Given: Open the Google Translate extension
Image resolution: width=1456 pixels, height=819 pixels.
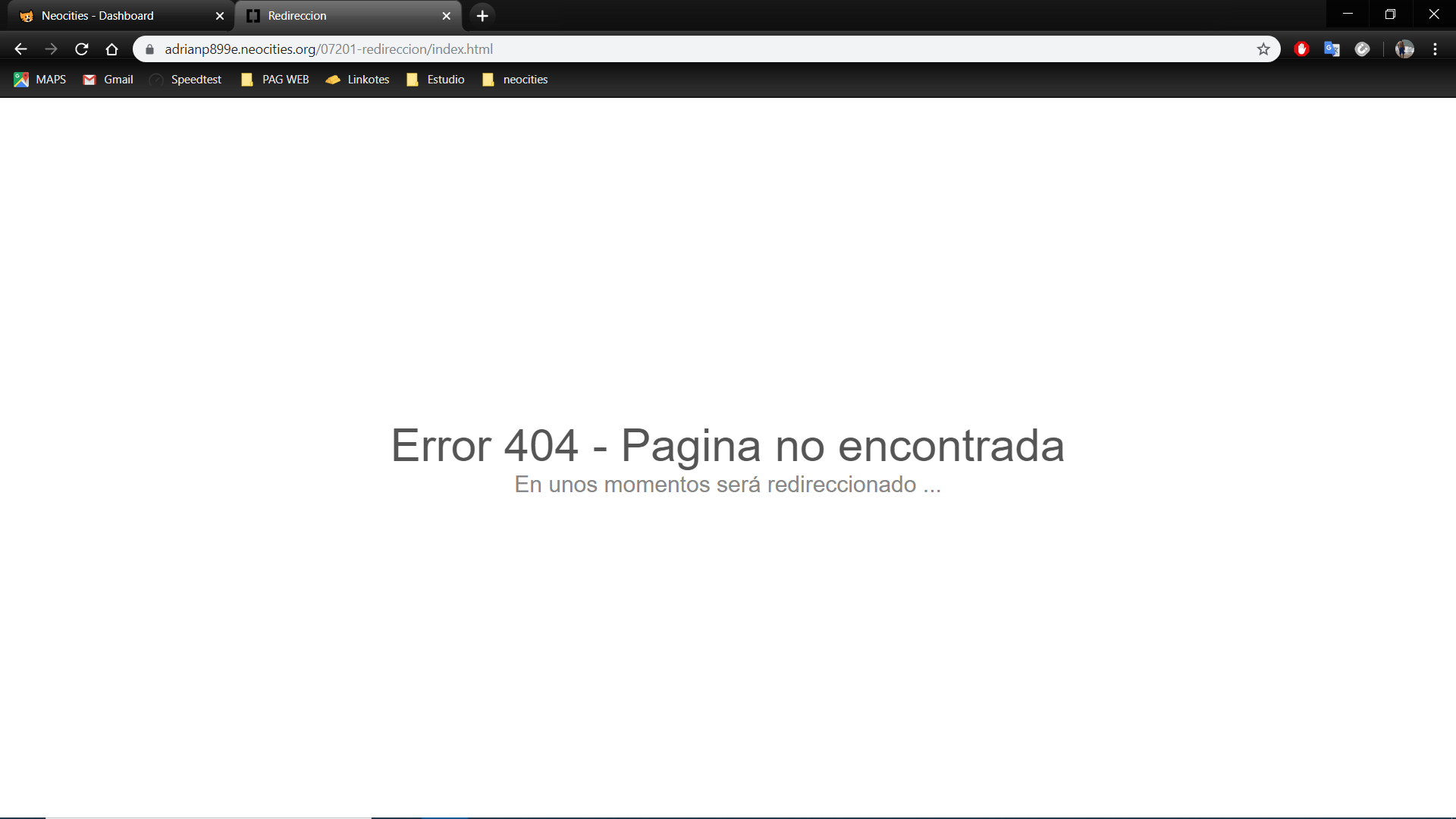Looking at the screenshot, I should pyautogui.click(x=1332, y=49).
